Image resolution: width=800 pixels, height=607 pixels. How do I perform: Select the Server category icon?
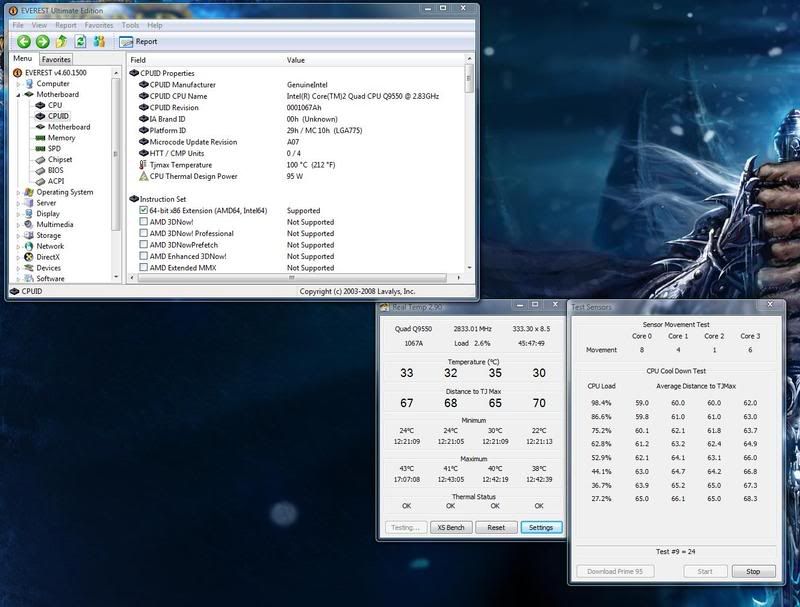point(29,203)
